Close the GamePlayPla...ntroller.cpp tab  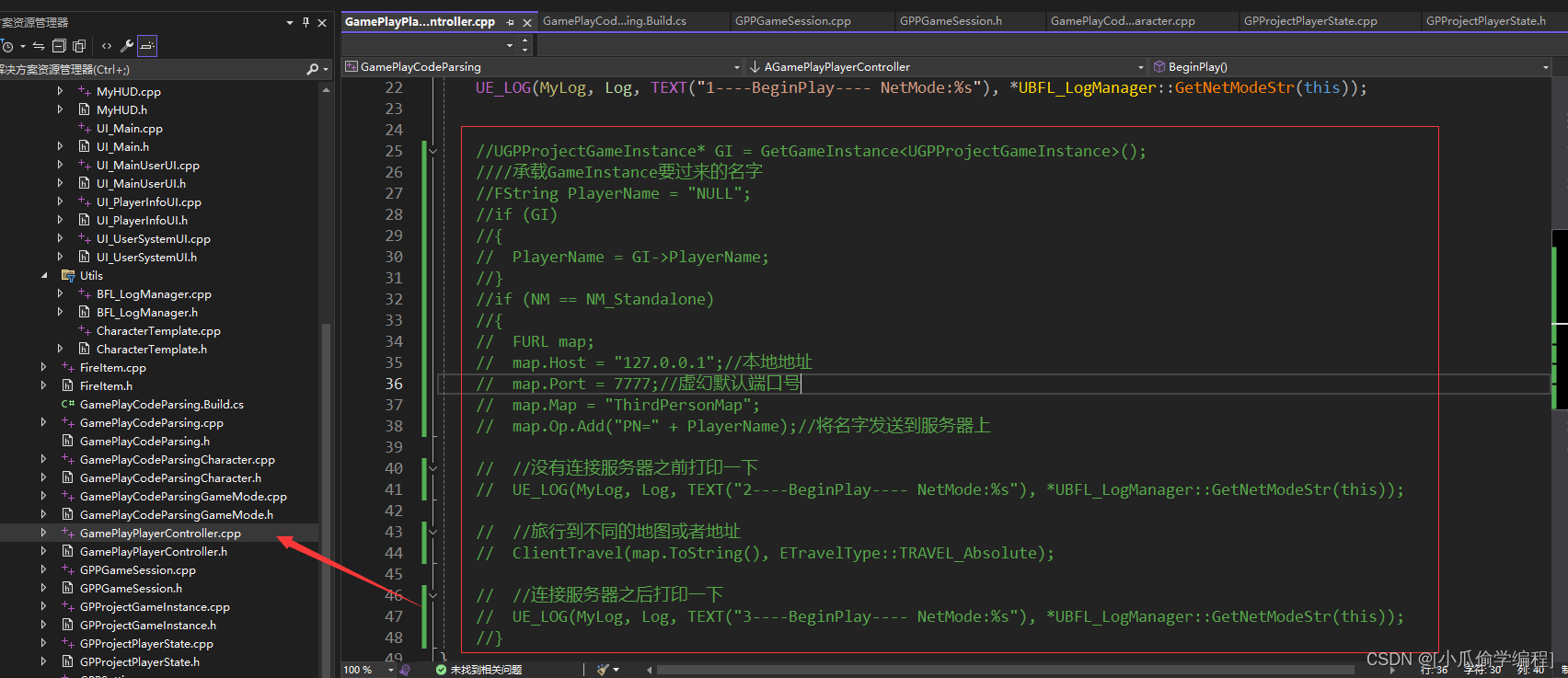(x=527, y=22)
